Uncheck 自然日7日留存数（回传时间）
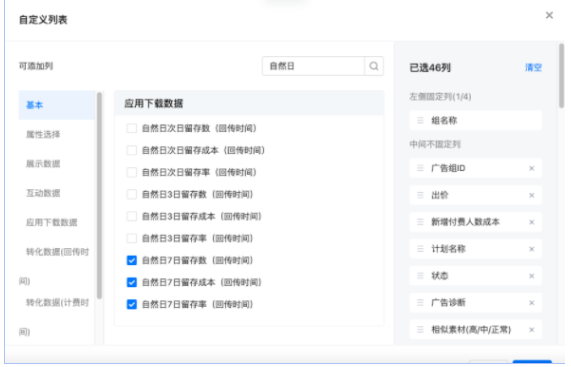 131,260
